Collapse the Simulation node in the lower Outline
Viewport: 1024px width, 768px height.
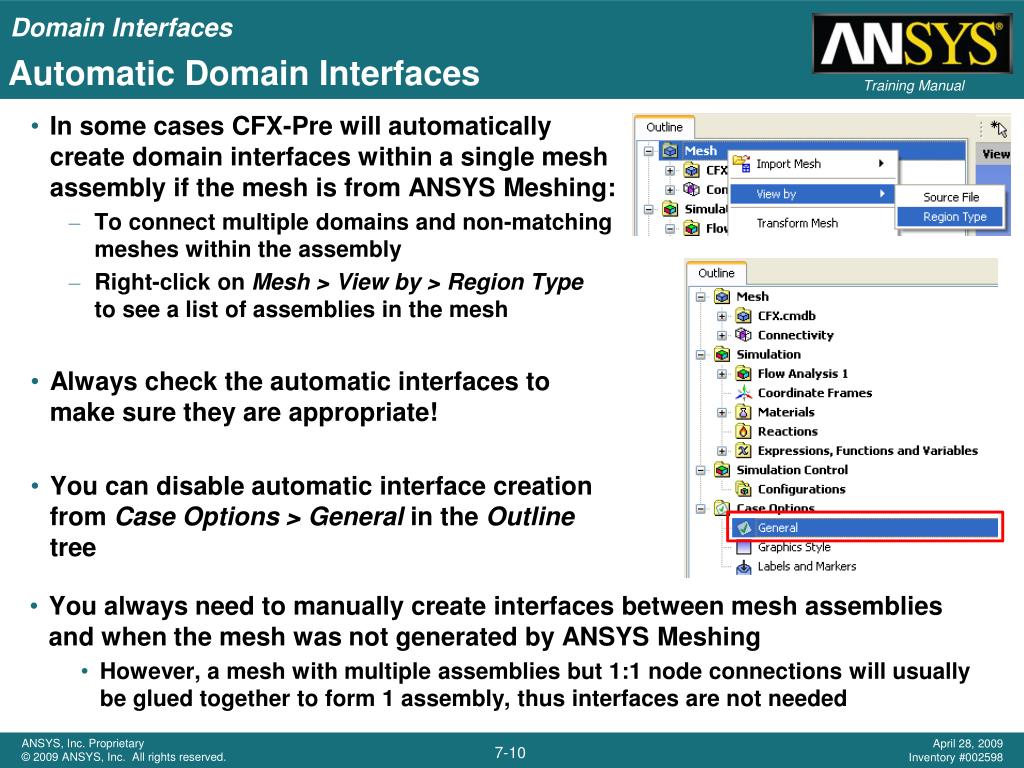pyautogui.click(x=701, y=355)
